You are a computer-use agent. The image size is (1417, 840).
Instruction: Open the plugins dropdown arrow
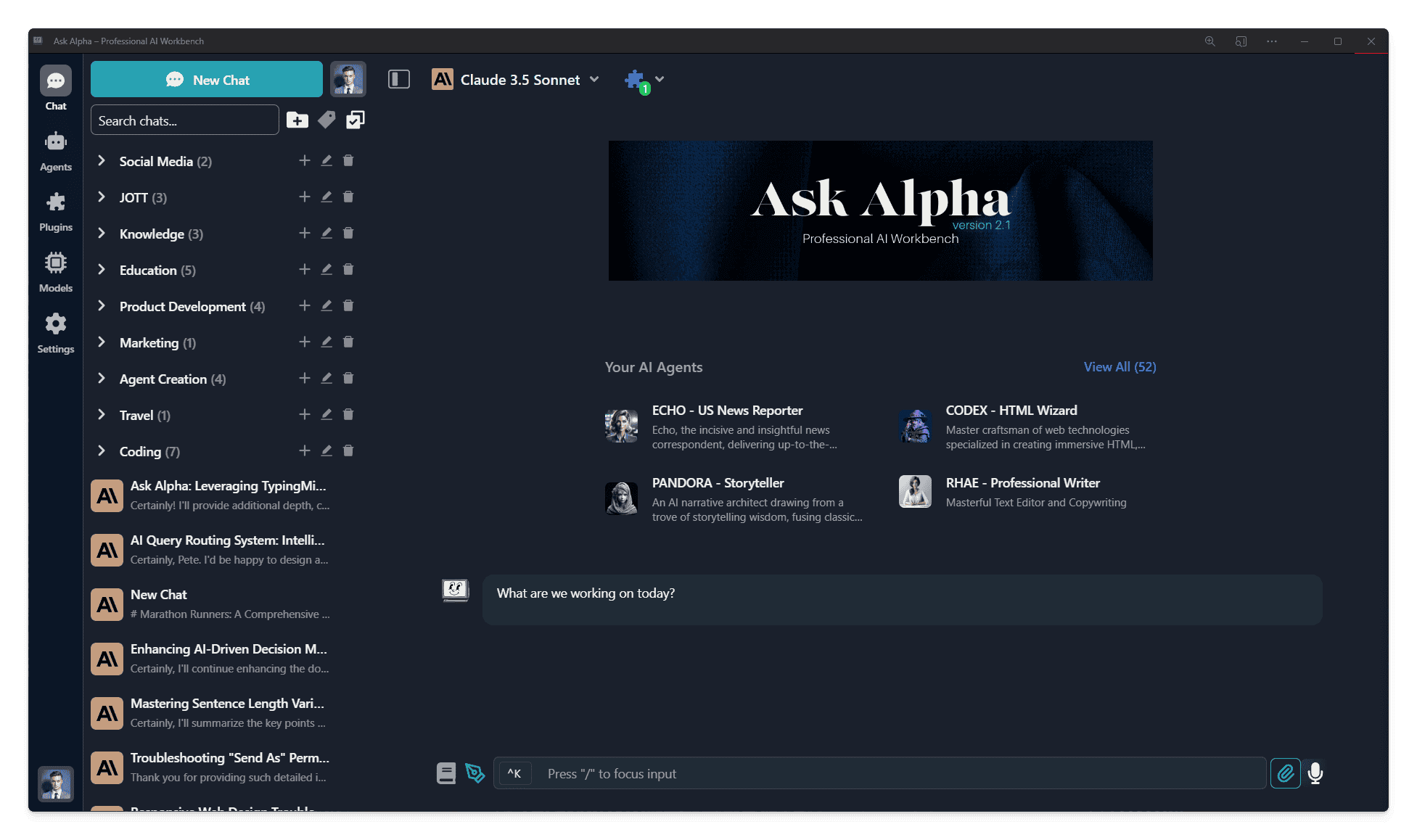[660, 79]
